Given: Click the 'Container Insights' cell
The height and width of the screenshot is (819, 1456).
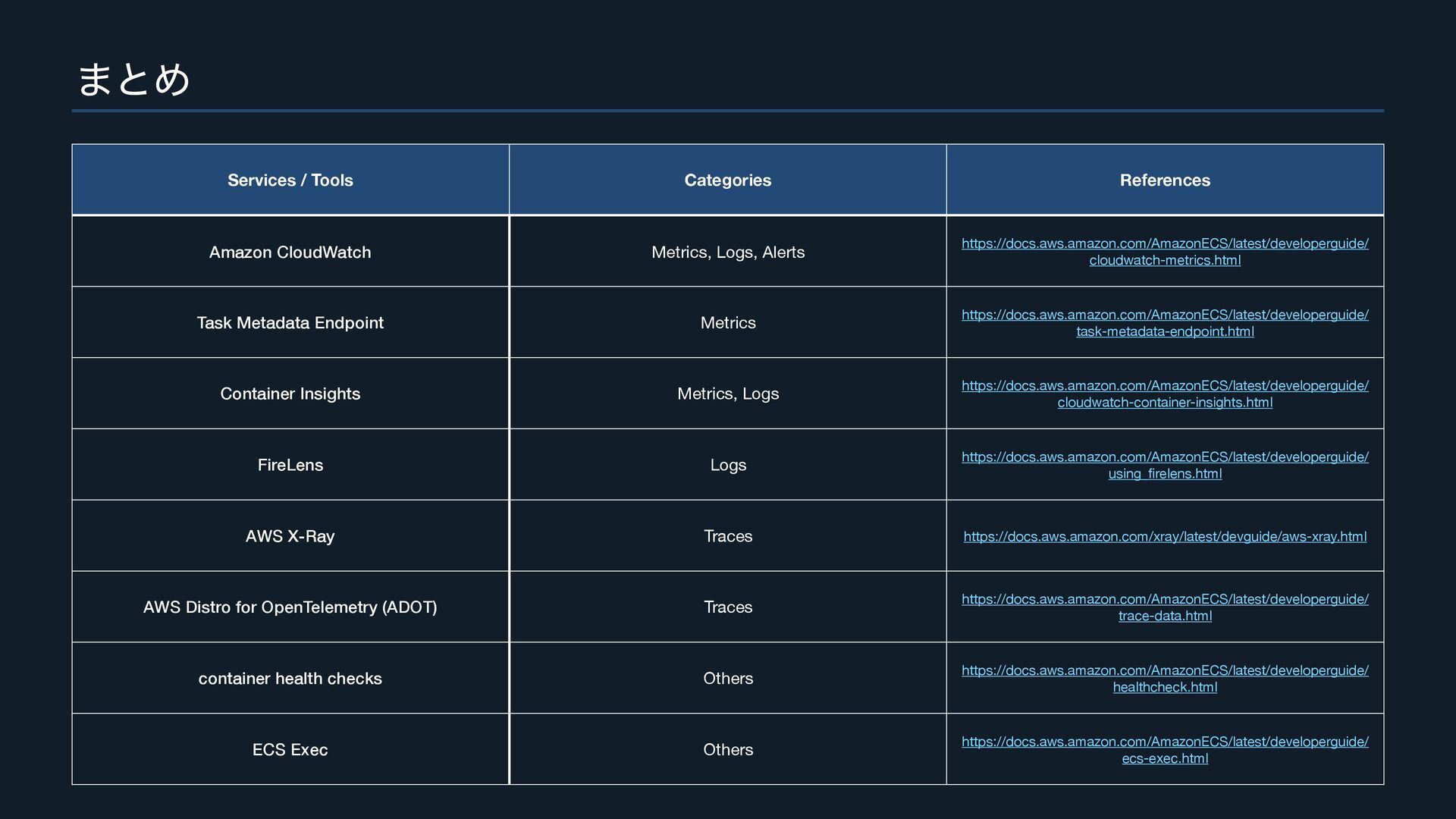Looking at the screenshot, I should 290,394.
